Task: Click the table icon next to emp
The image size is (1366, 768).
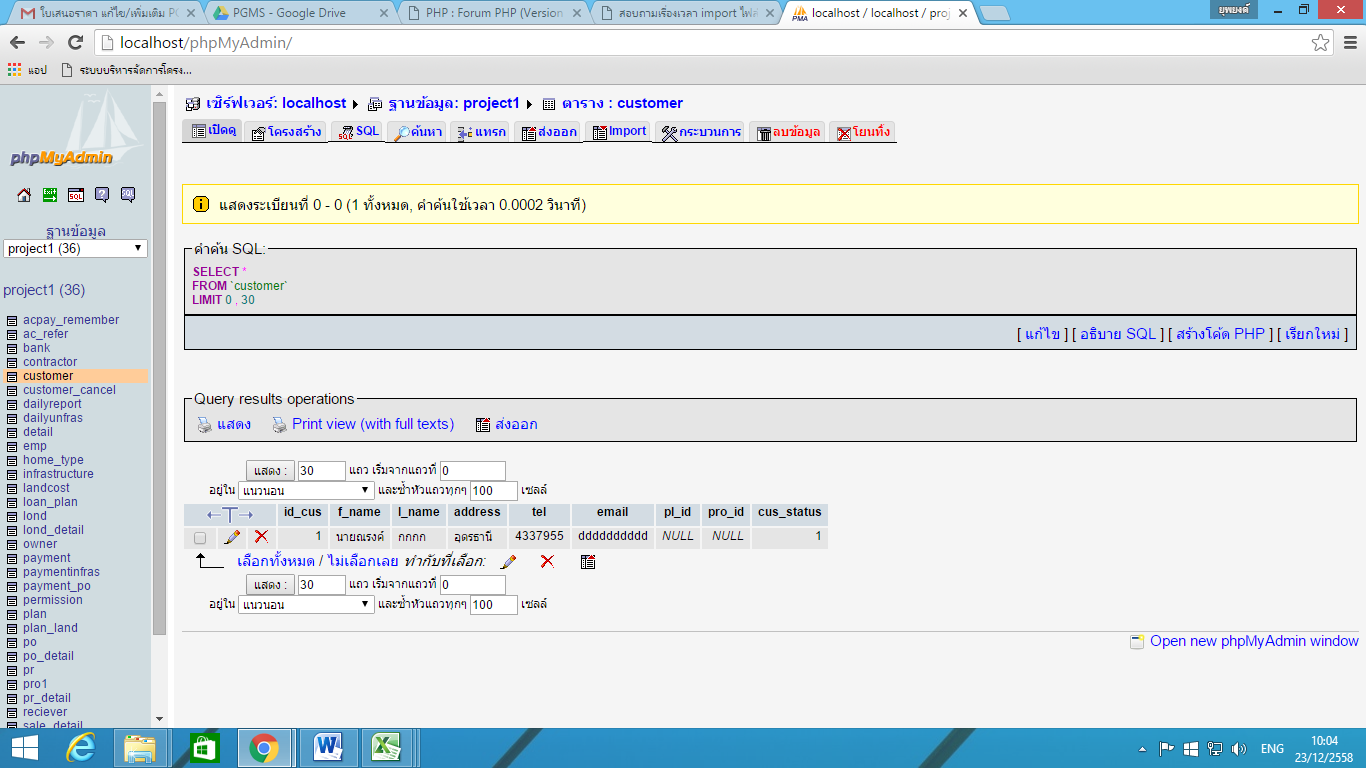Action: click(12, 447)
